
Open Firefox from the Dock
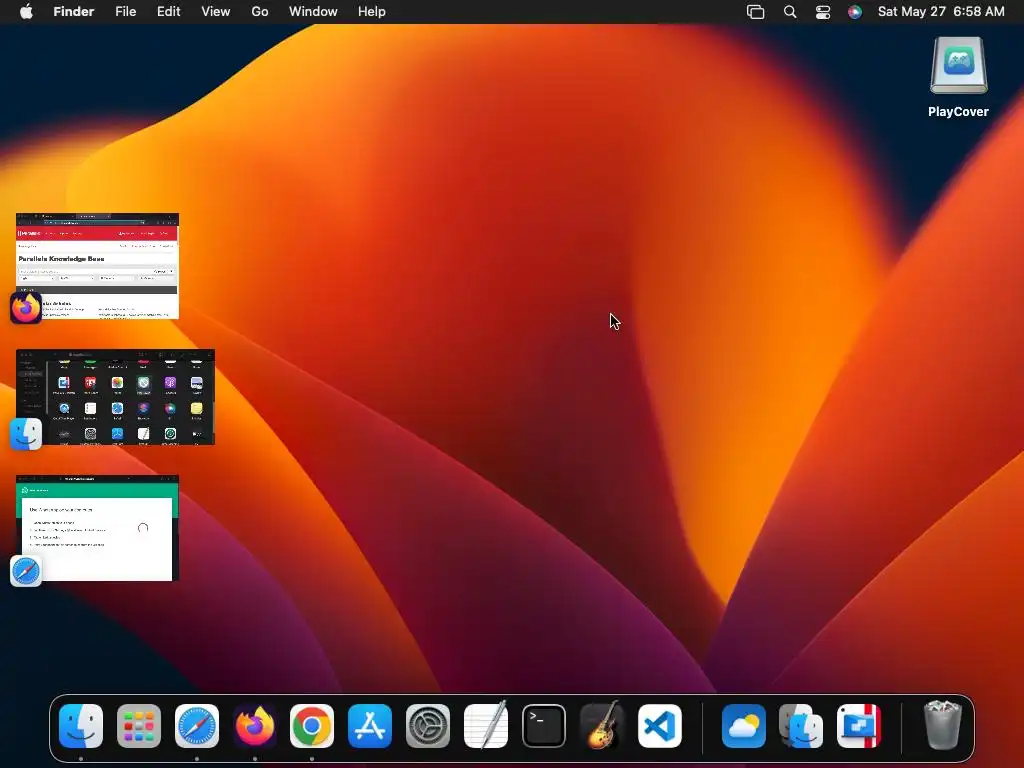(x=255, y=726)
